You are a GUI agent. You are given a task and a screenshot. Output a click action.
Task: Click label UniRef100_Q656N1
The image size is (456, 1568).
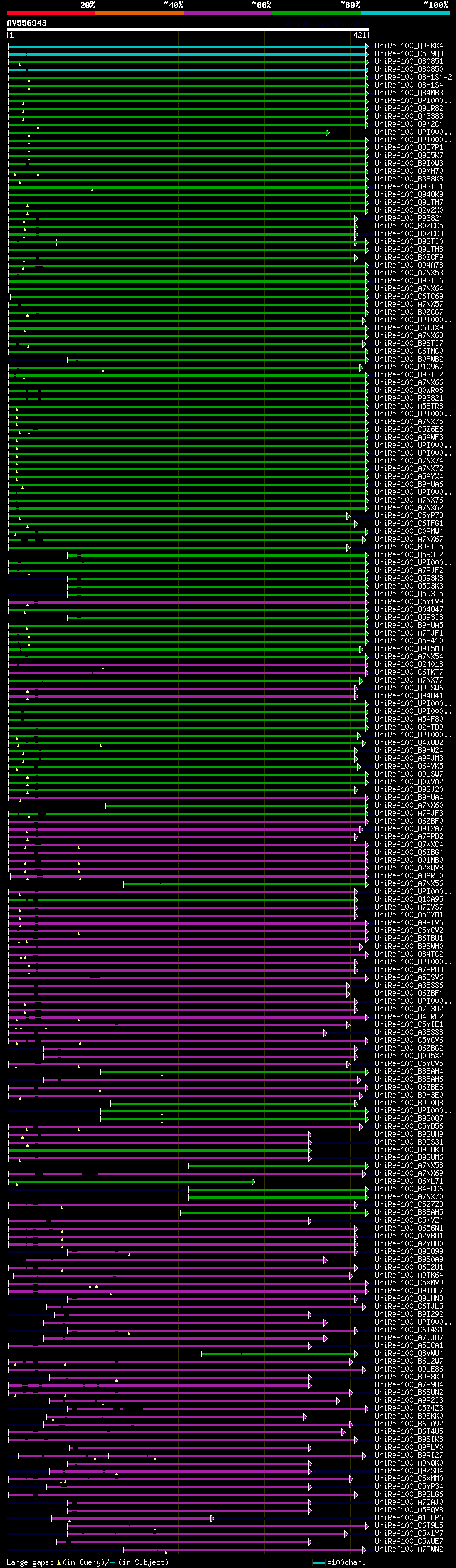click(409, 1228)
